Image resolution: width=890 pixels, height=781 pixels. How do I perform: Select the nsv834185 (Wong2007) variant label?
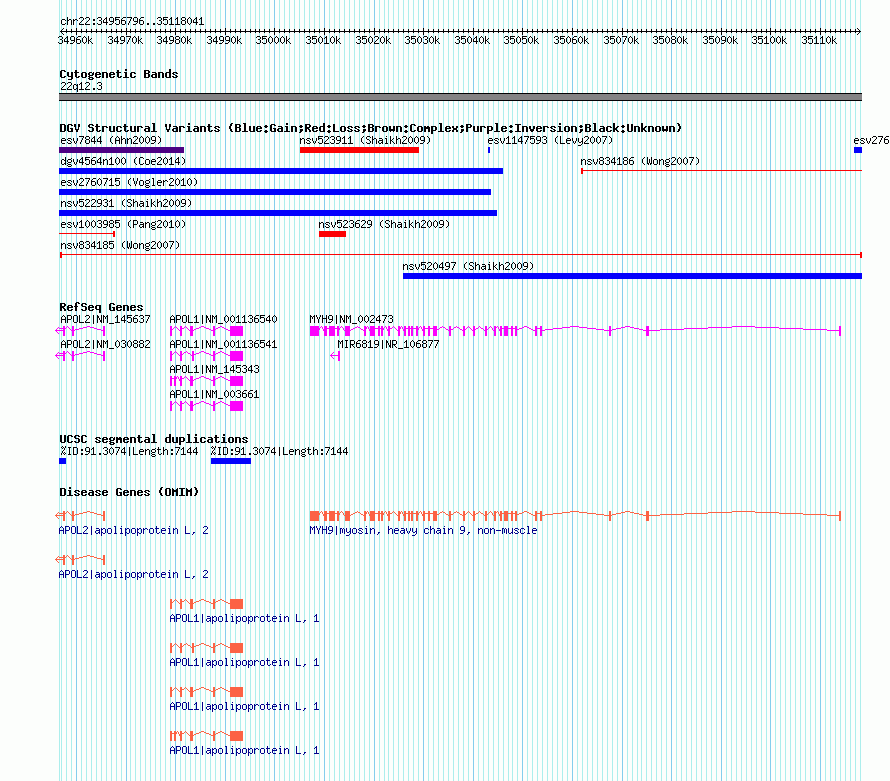click(120, 245)
